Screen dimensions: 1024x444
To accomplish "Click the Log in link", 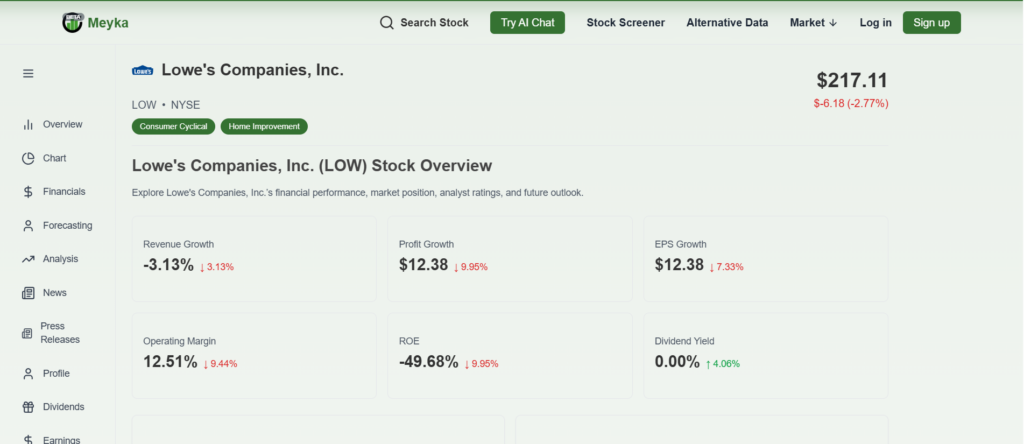I will click(875, 23).
